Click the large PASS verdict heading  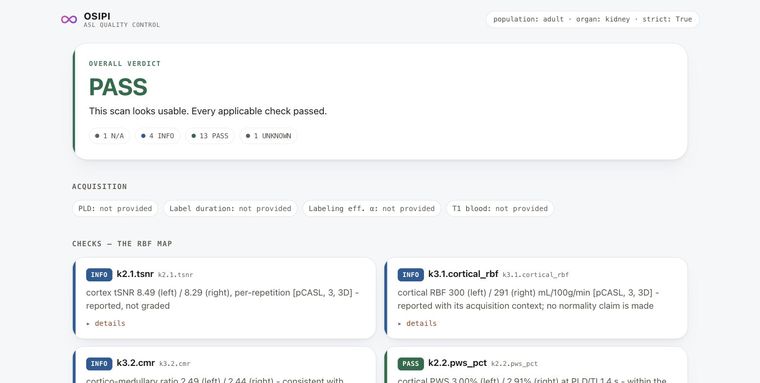pos(118,87)
